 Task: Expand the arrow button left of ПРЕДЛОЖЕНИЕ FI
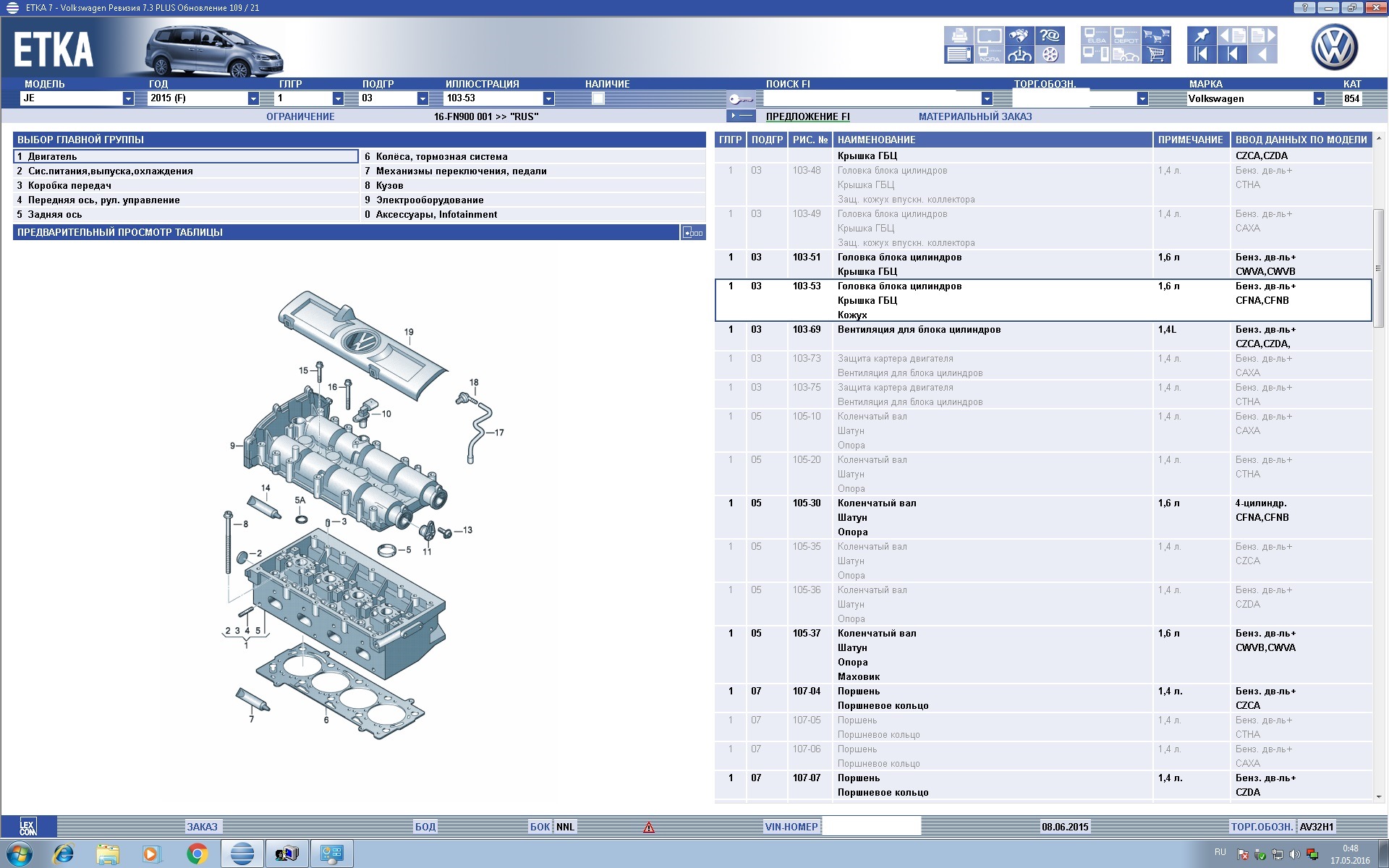(741, 116)
